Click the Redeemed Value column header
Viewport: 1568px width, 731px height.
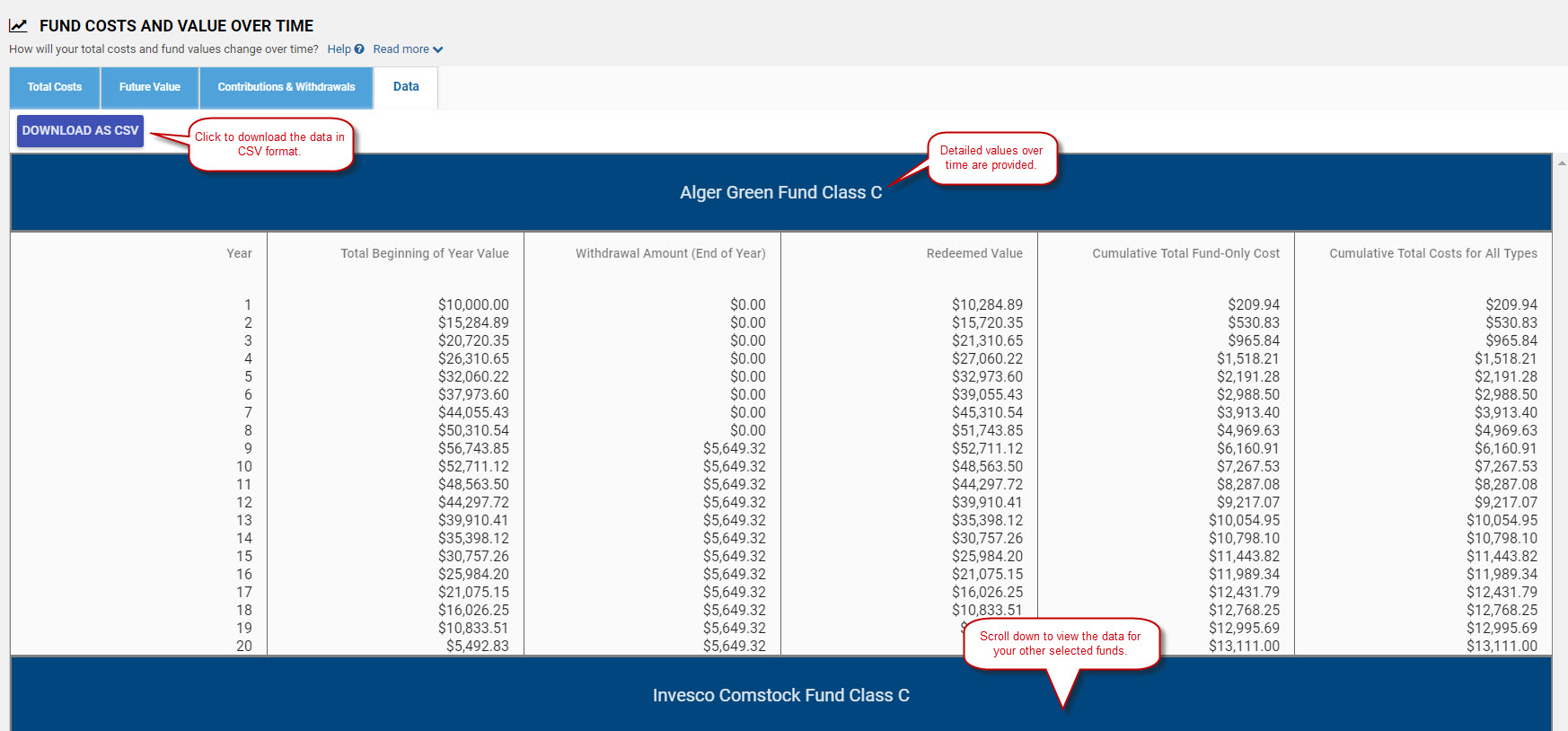974,253
